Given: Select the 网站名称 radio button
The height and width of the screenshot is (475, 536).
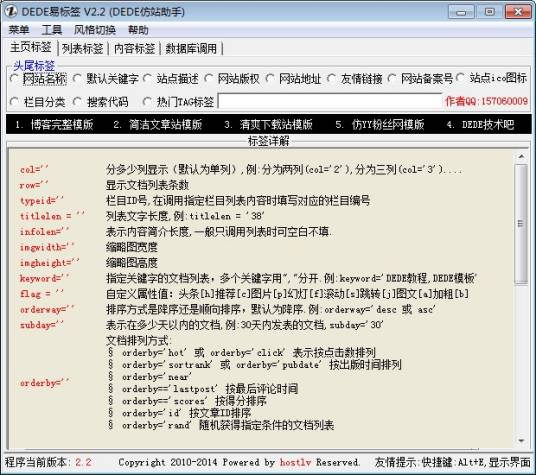Looking at the screenshot, I should pos(38,79).
